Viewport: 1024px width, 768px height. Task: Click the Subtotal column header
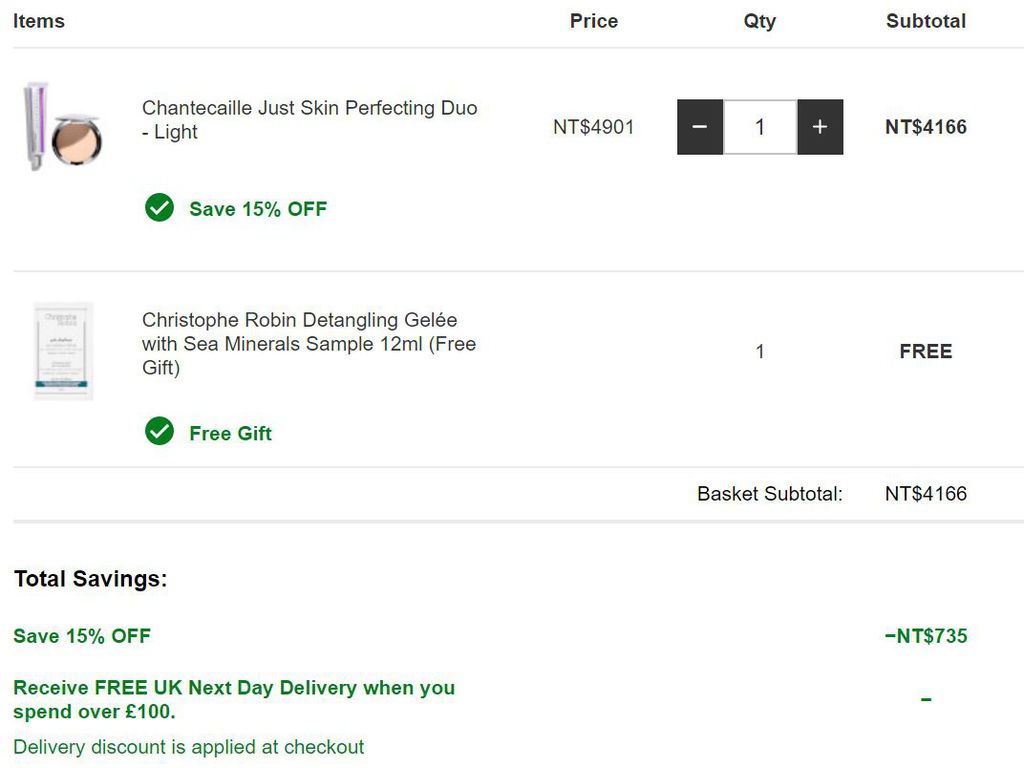tap(926, 21)
